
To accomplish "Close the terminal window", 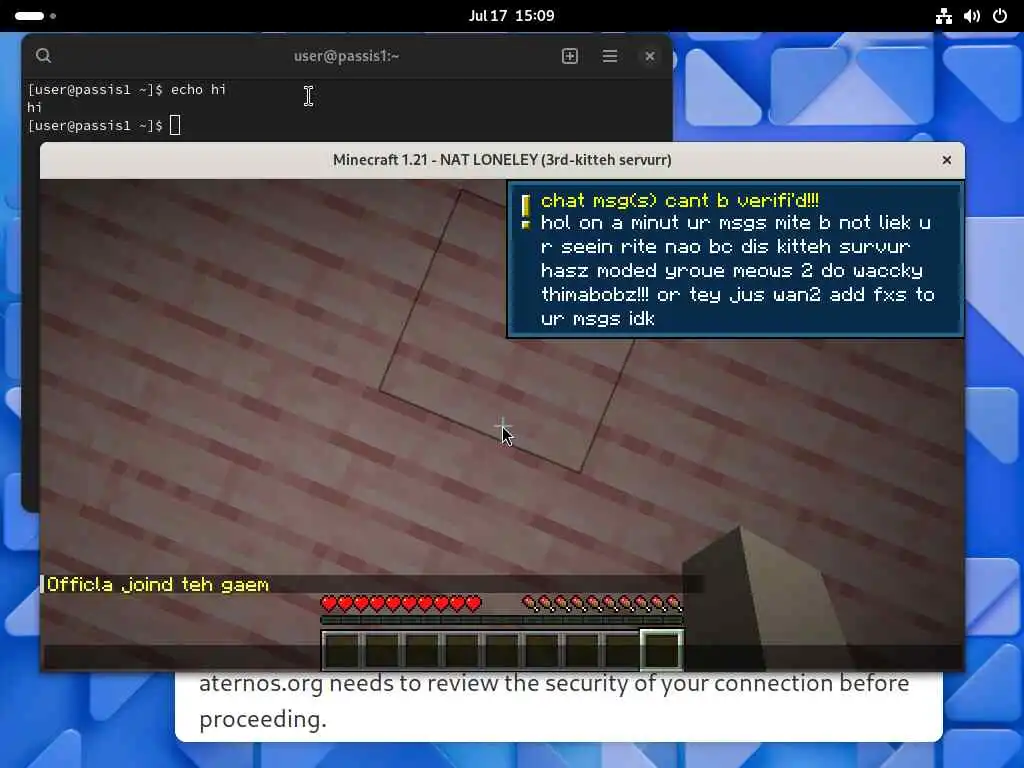I will pos(650,56).
